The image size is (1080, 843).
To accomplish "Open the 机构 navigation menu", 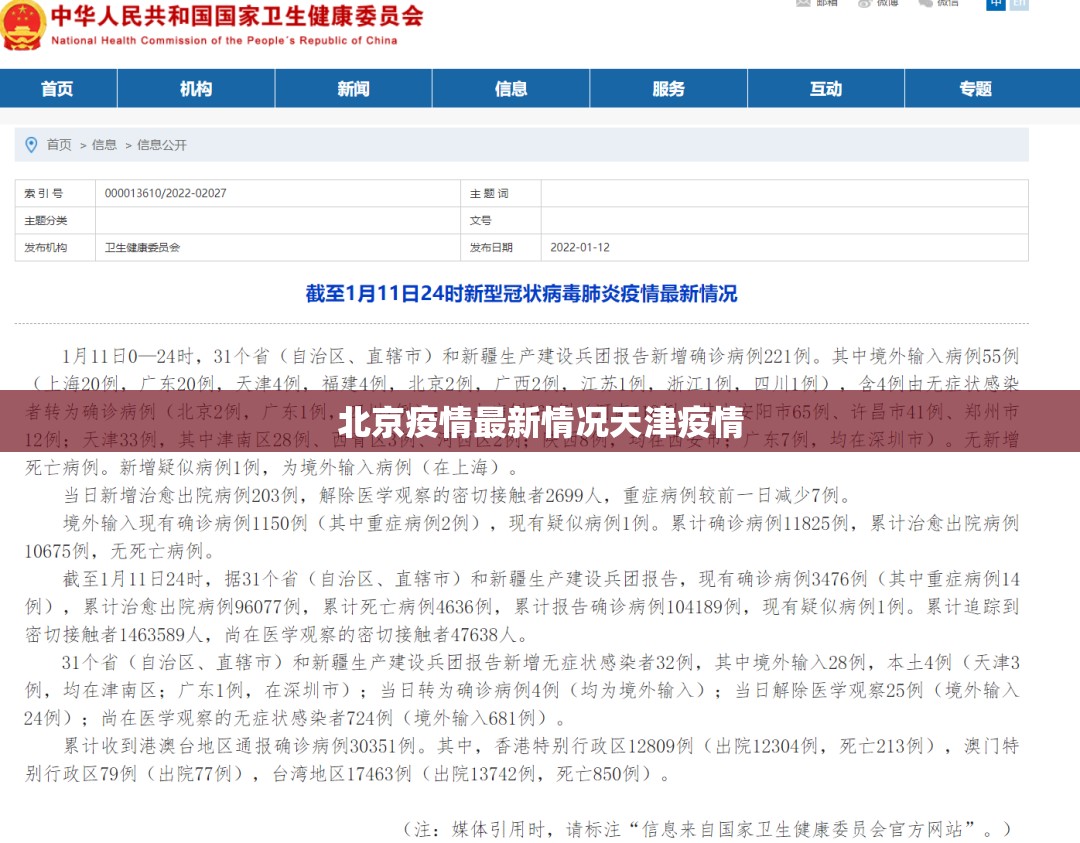I will pos(196,89).
